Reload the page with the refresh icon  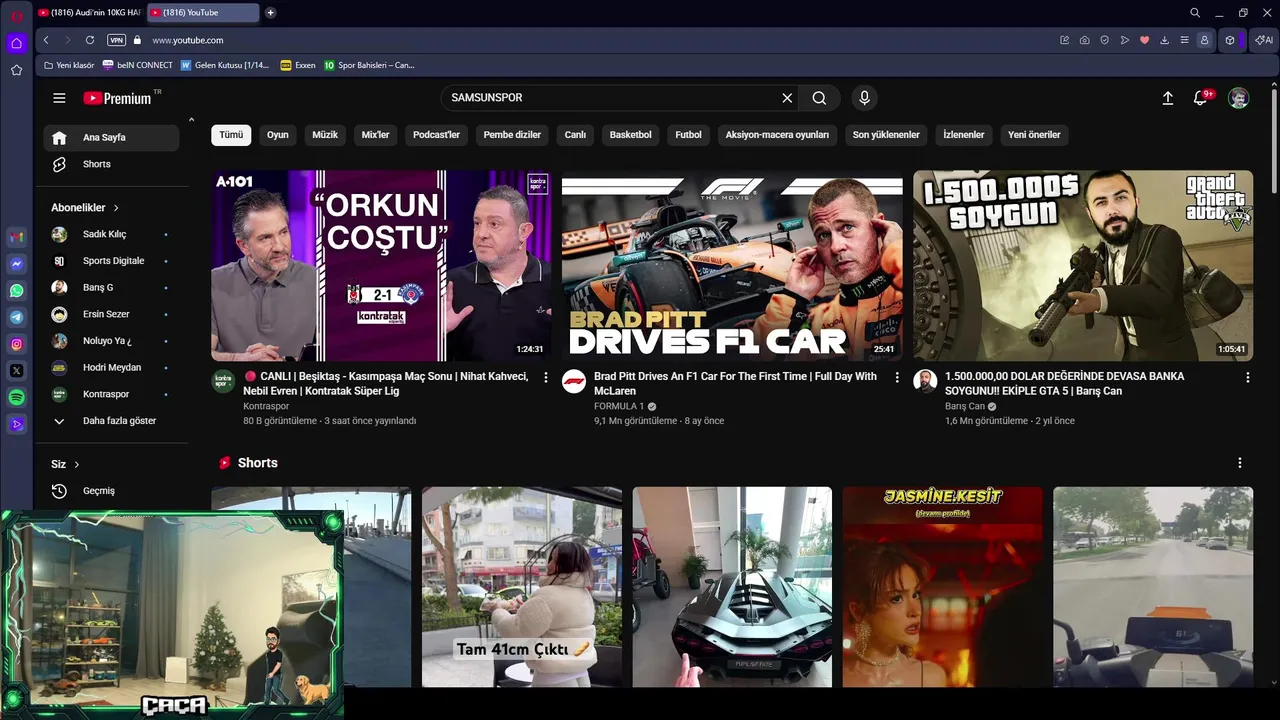click(90, 40)
